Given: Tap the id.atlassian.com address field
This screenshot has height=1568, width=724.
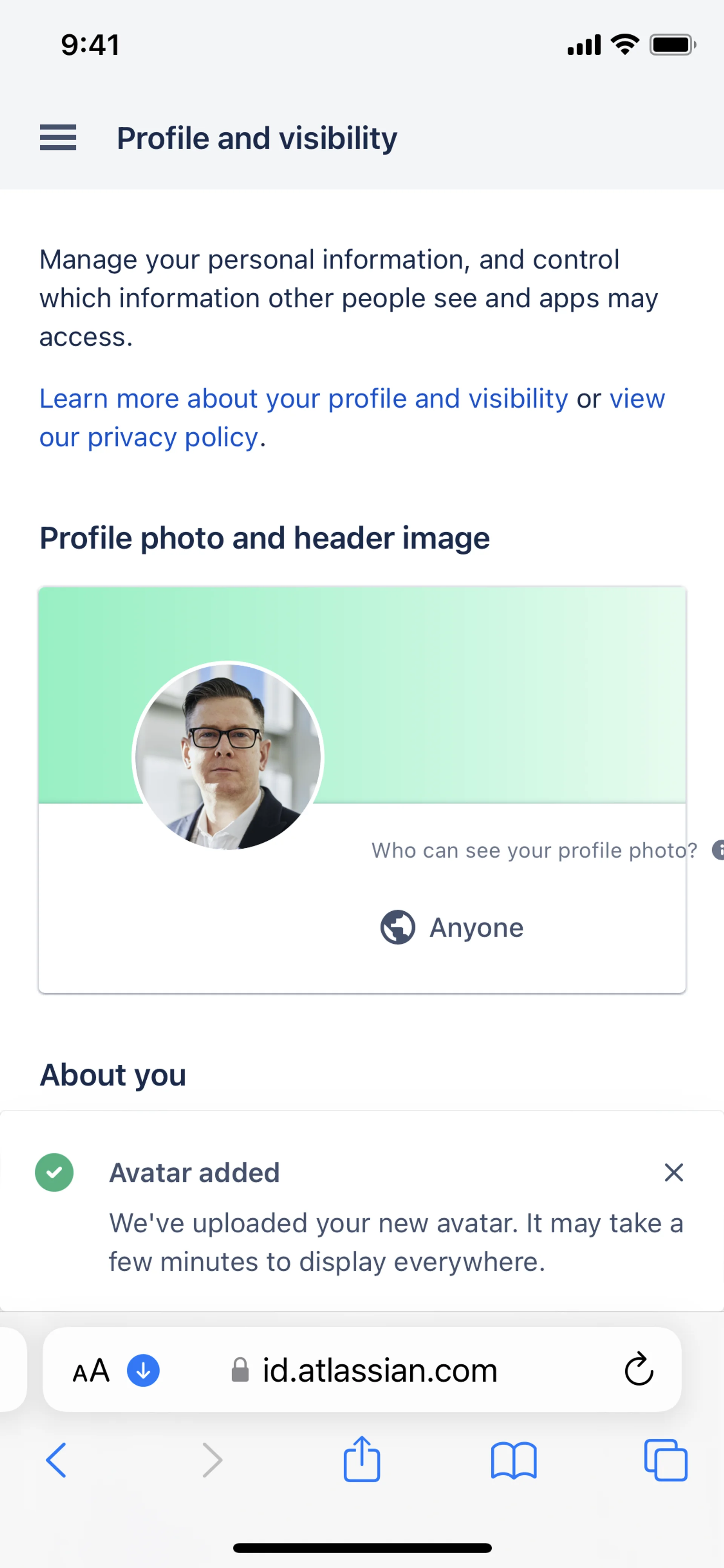Looking at the screenshot, I should pos(380,1370).
